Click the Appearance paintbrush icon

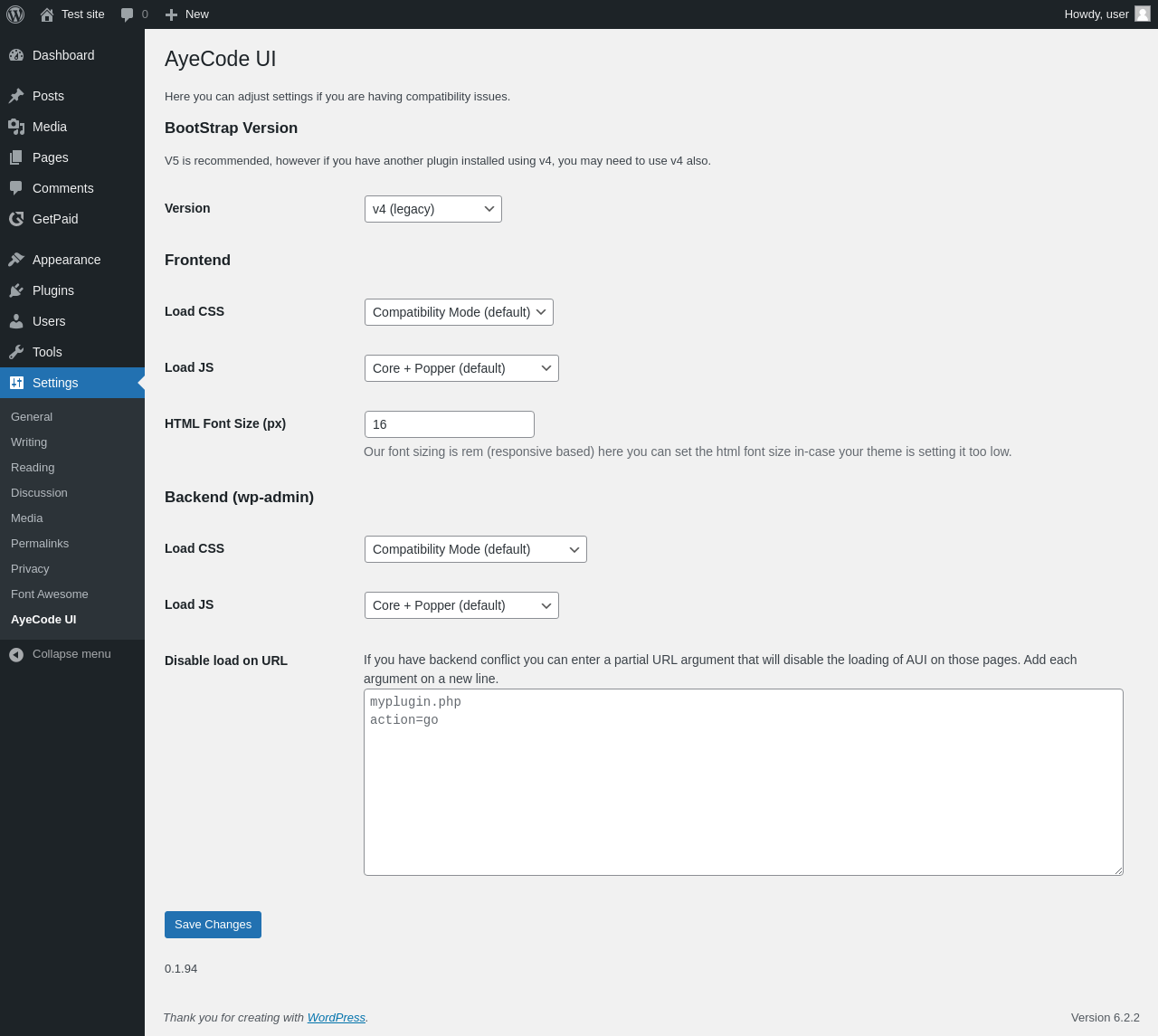coord(16,260)
